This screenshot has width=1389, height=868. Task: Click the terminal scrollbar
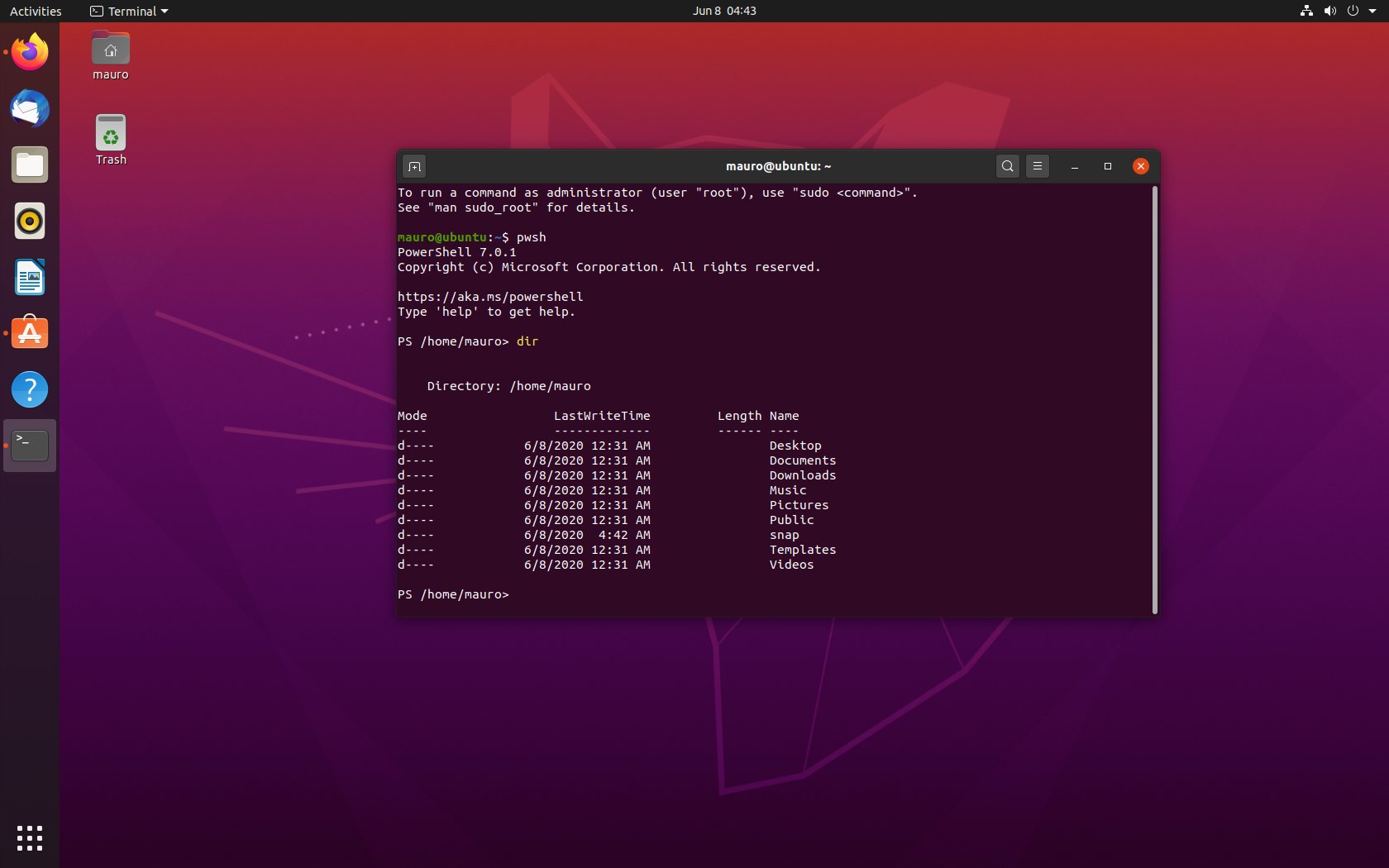click(x=1154, y=397)
